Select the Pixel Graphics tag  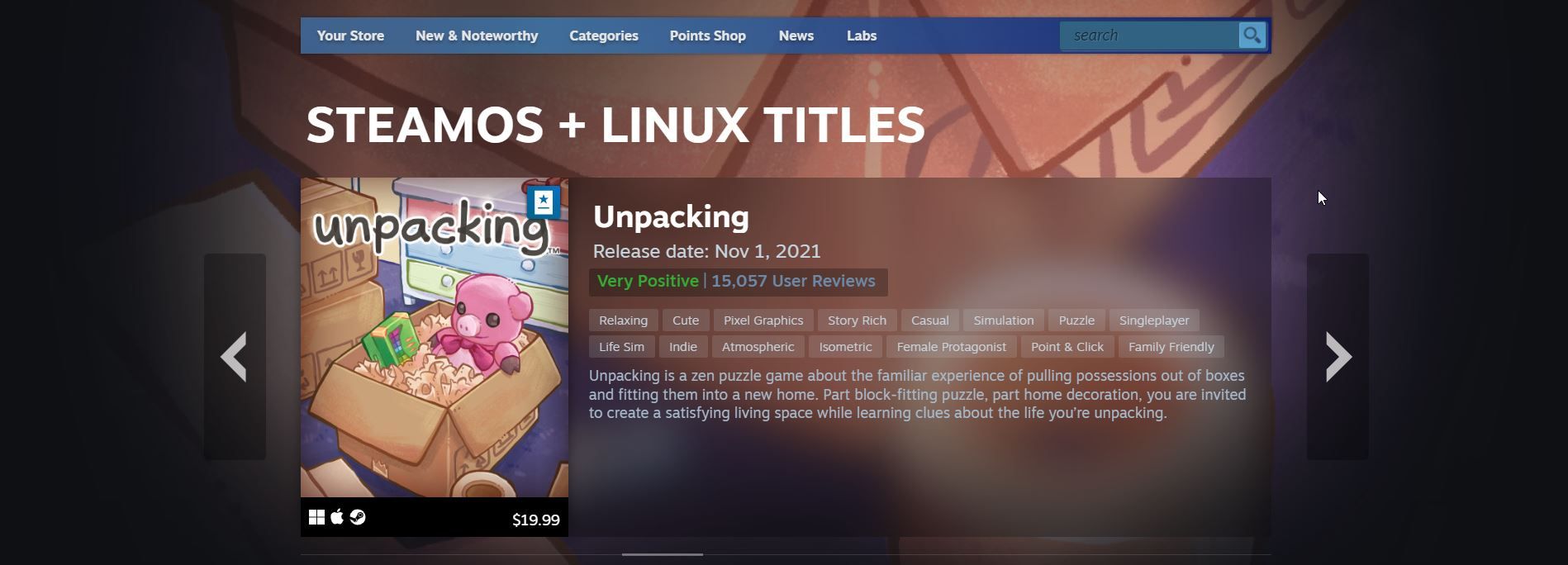click(763, 320)
